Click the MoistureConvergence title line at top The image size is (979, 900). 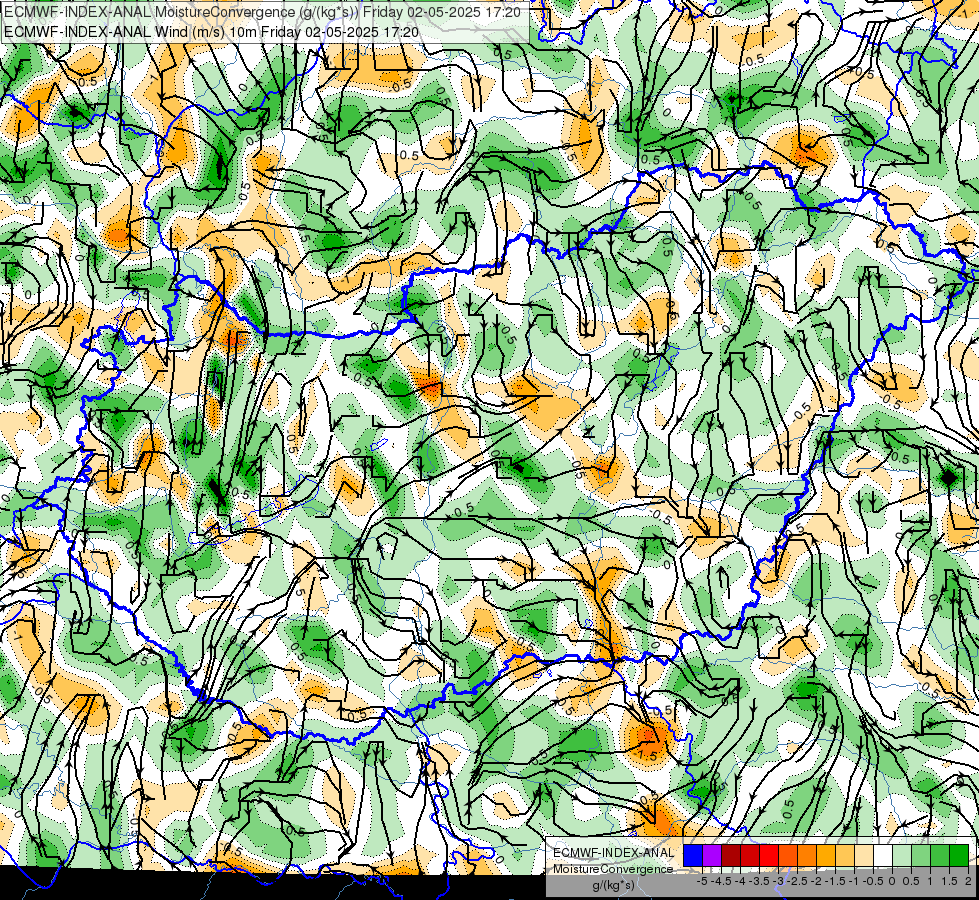pos(262,12)
